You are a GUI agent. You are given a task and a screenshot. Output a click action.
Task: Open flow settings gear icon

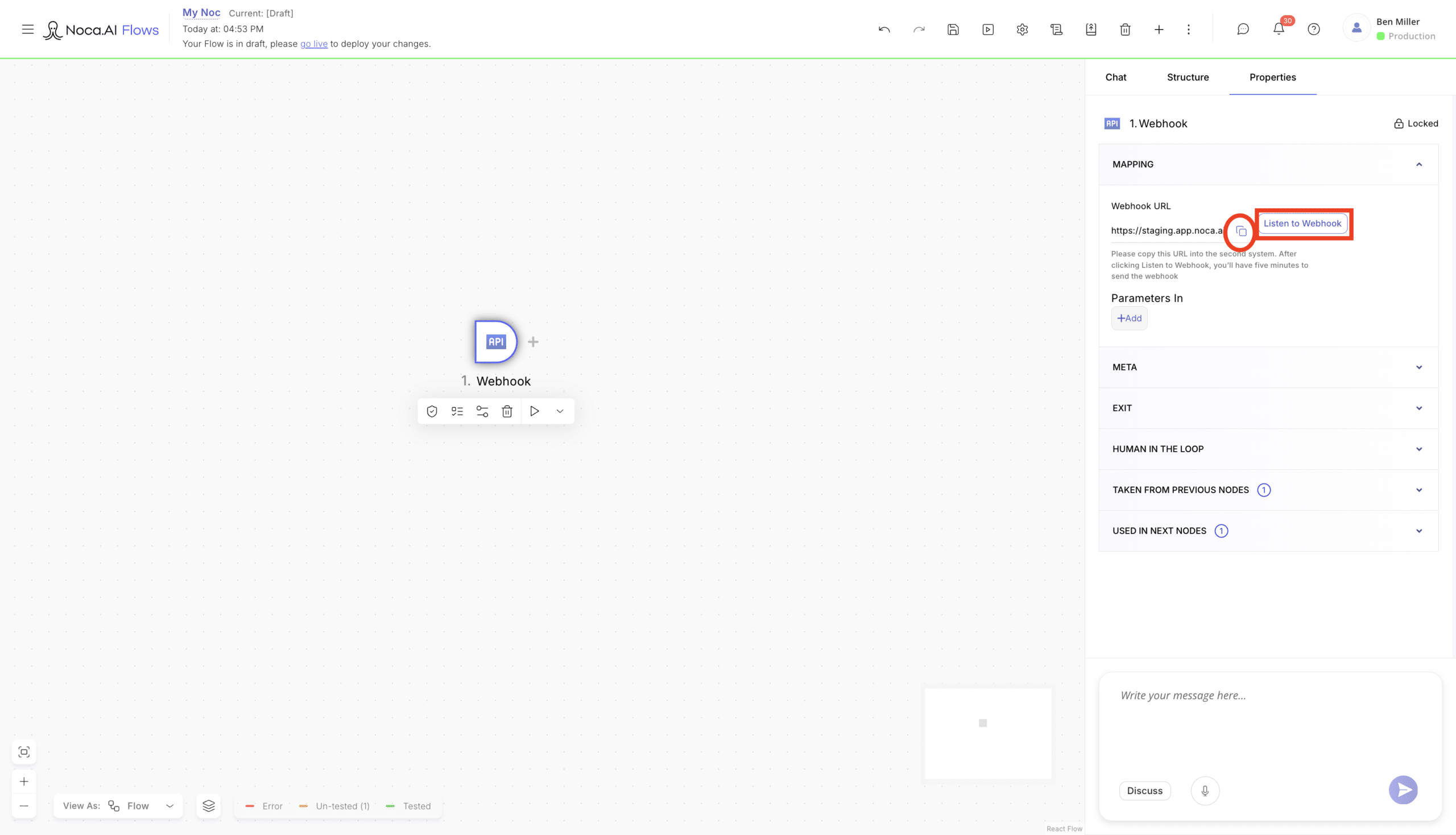click(x=1022, y=29)
